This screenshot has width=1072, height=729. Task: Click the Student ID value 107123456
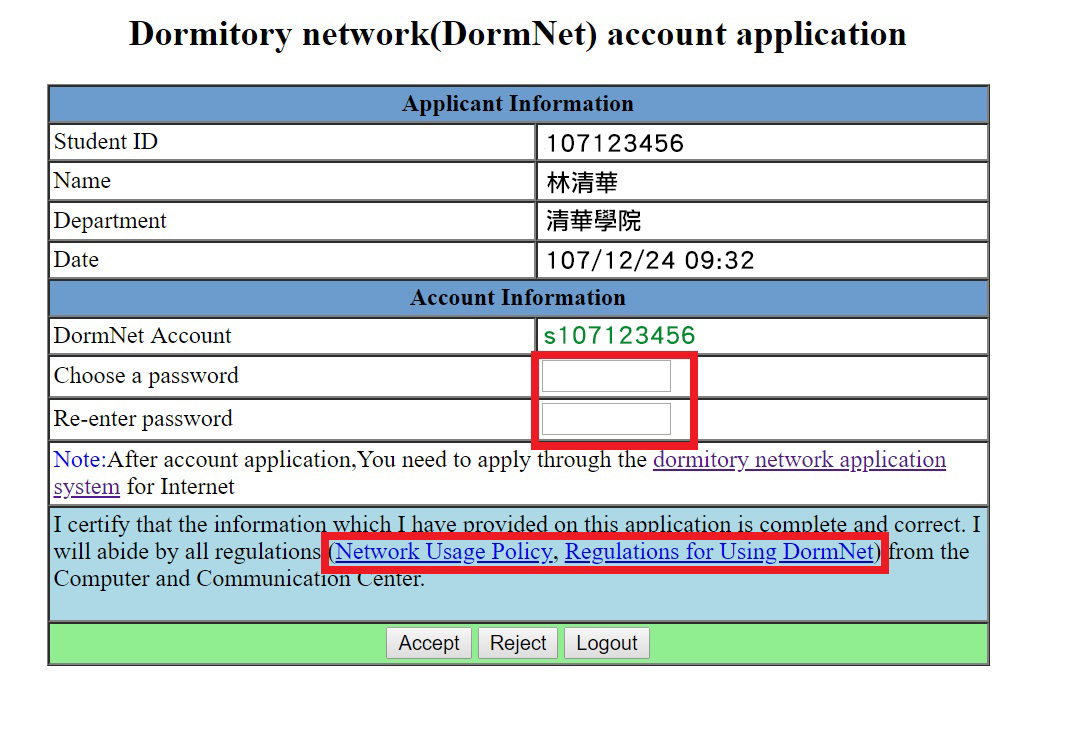(x=614, y=143)
